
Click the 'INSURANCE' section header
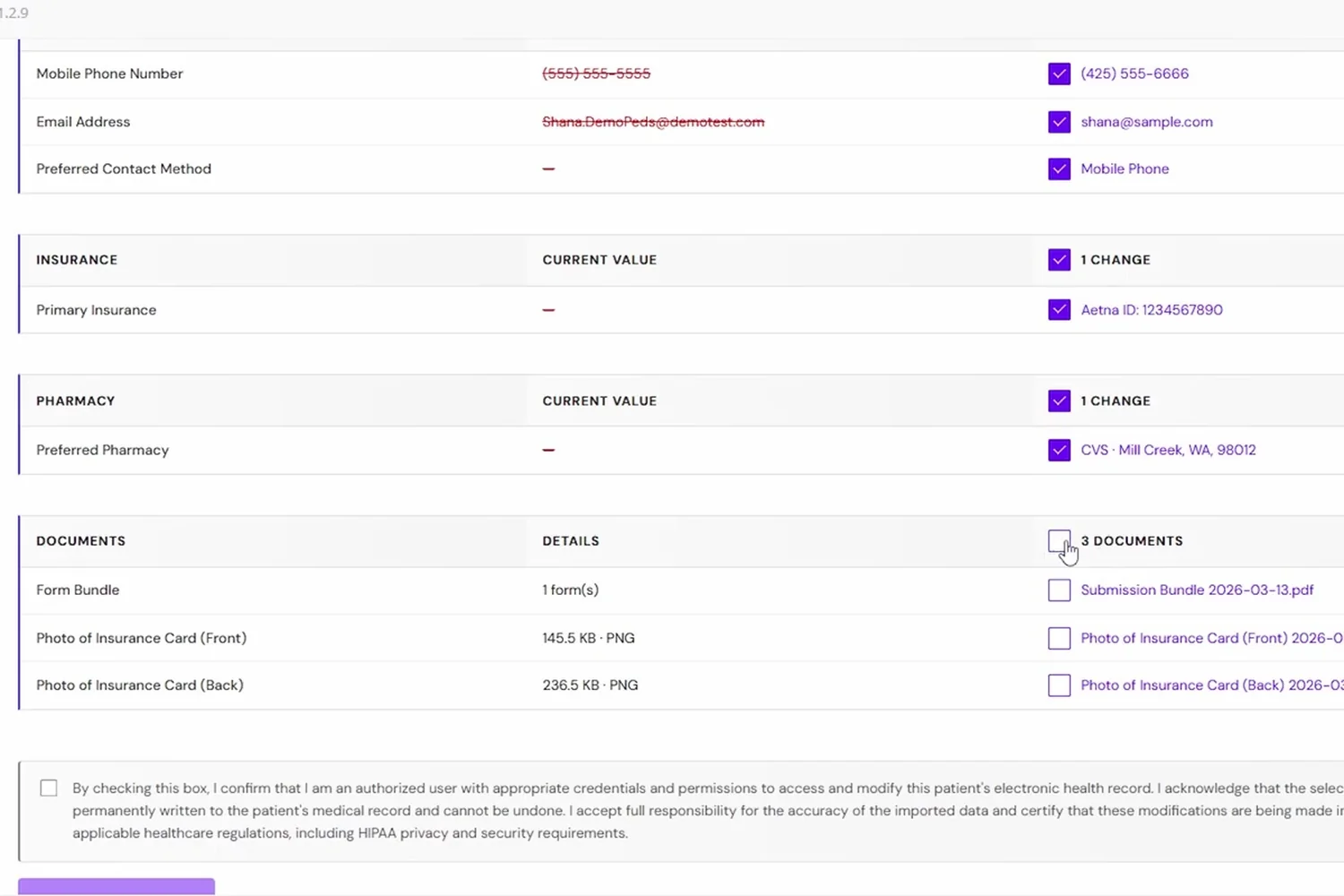click(x=77, y=260)
